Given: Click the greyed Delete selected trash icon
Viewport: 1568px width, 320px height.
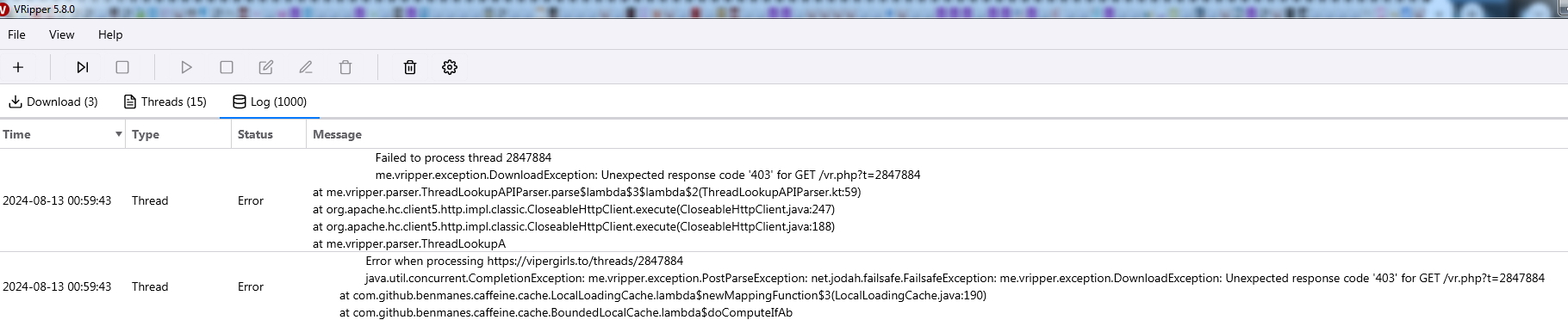Looking at the screenshot, I should pyautogui.click(x=345, y=67).
